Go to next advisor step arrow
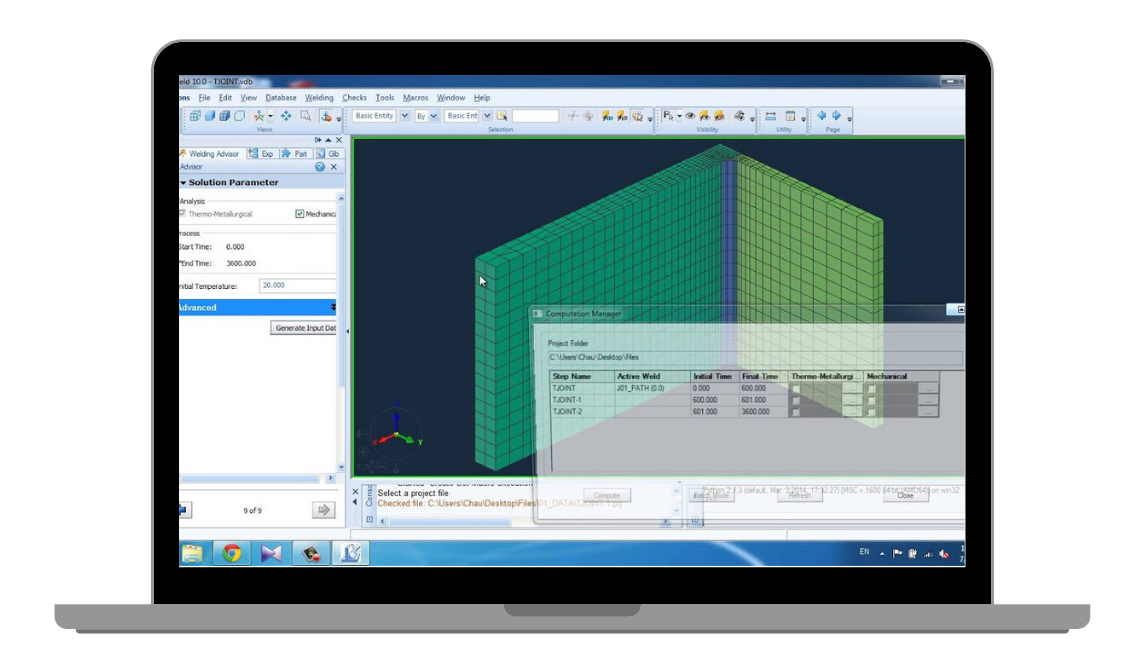Viewport: 1136px width, 660px height. [323, 510]
